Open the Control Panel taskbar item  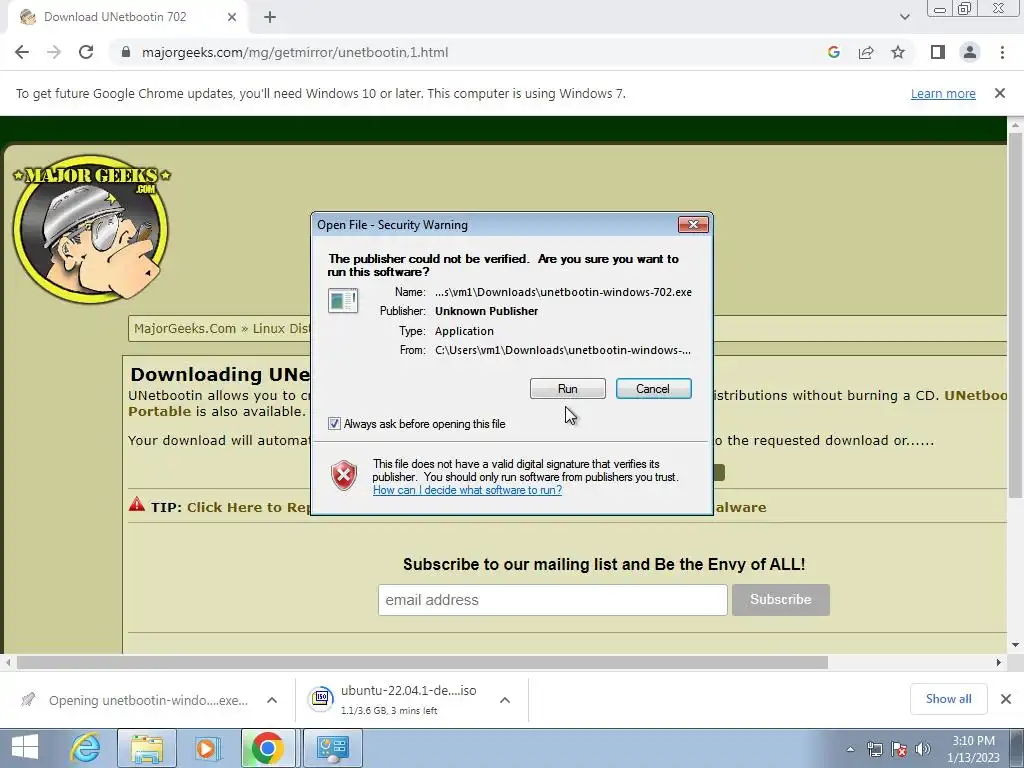332,748
